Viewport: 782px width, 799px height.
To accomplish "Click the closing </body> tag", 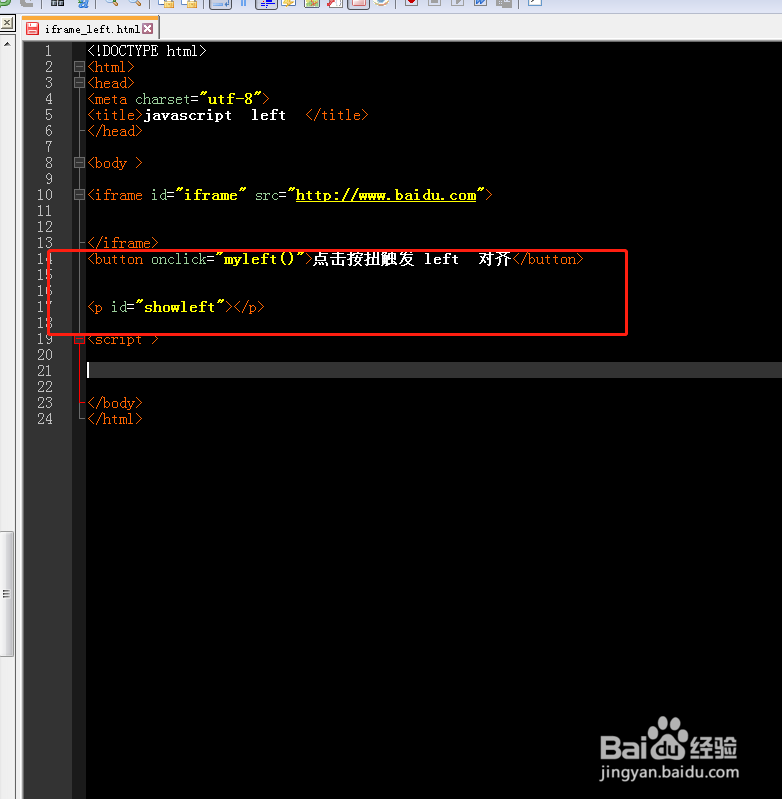I will (x=115, y=403).
